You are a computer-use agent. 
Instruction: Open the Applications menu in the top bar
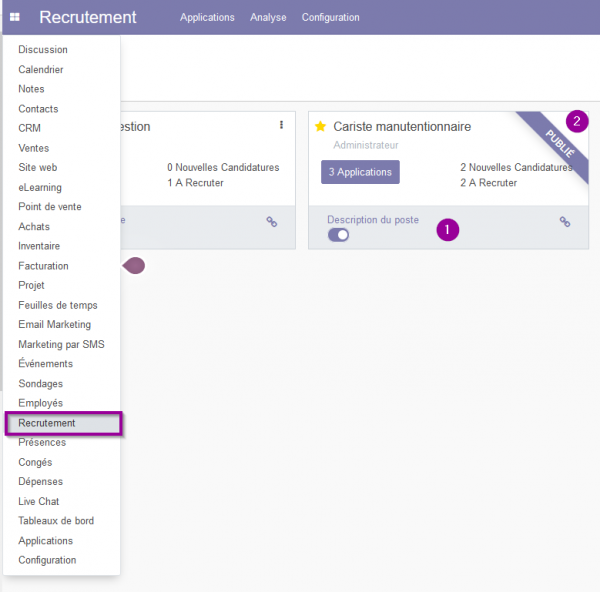point(207,17)
